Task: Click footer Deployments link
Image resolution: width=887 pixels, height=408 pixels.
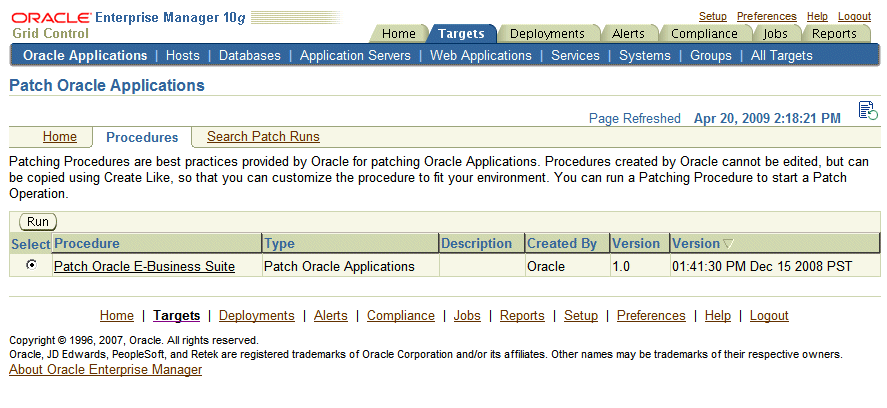Action: tap(257, 315)
